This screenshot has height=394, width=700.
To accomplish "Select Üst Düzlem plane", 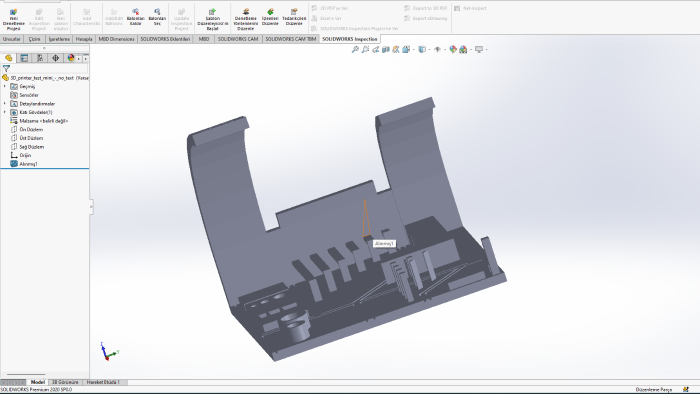I will tap(31, 138).
